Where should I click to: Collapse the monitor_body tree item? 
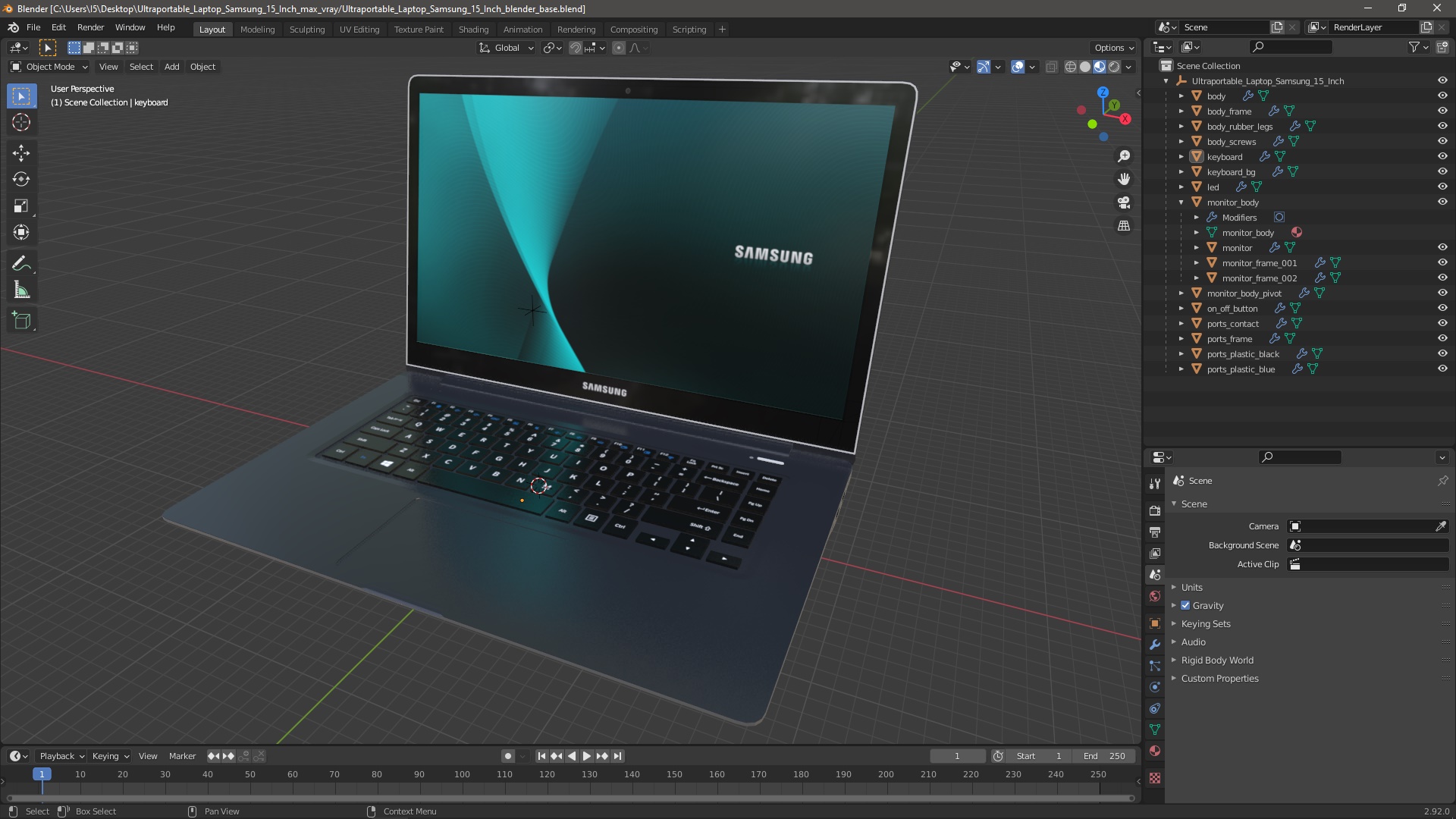(x=1181, y=202)
